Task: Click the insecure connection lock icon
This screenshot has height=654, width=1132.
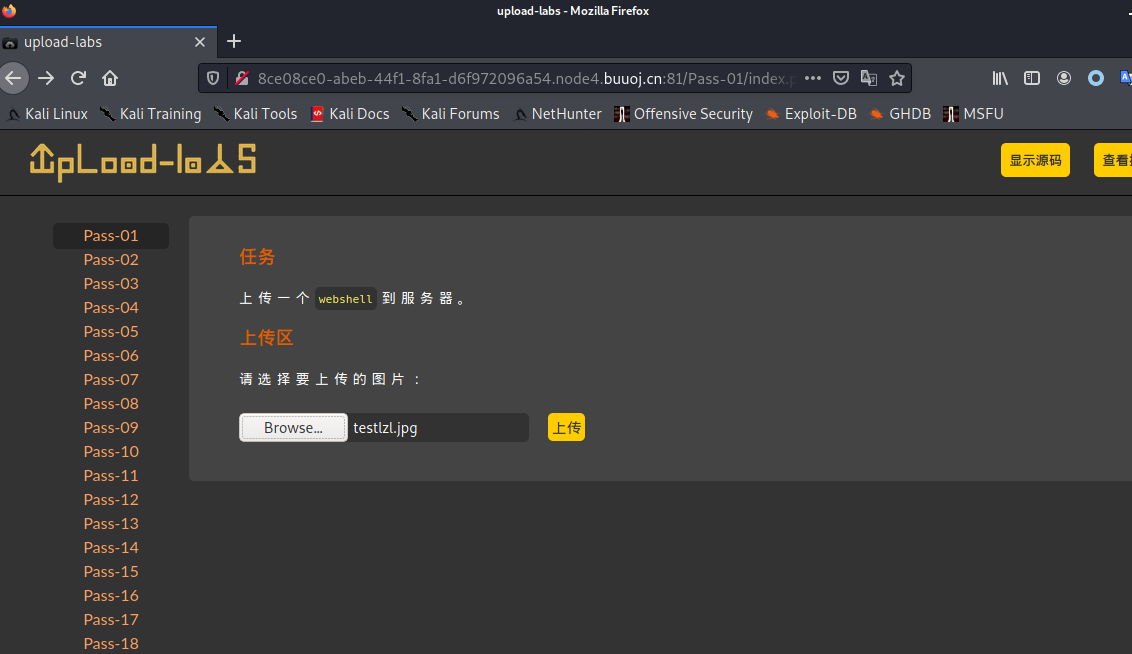Action: [x=242, y=78]
